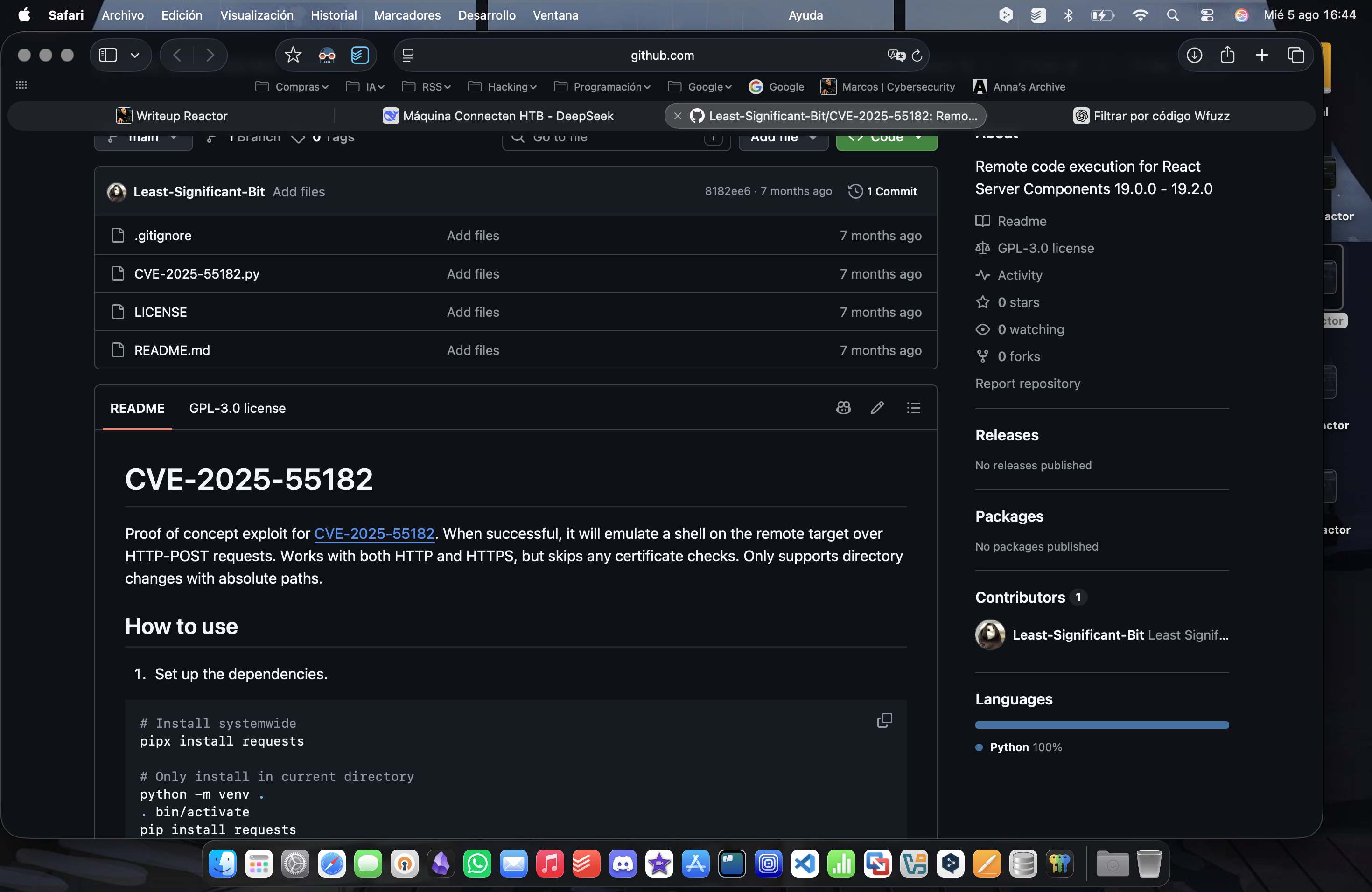Select the README tab
Image resolution: width=1372 pixels, height=892 pixels.
tap(137, 408)
